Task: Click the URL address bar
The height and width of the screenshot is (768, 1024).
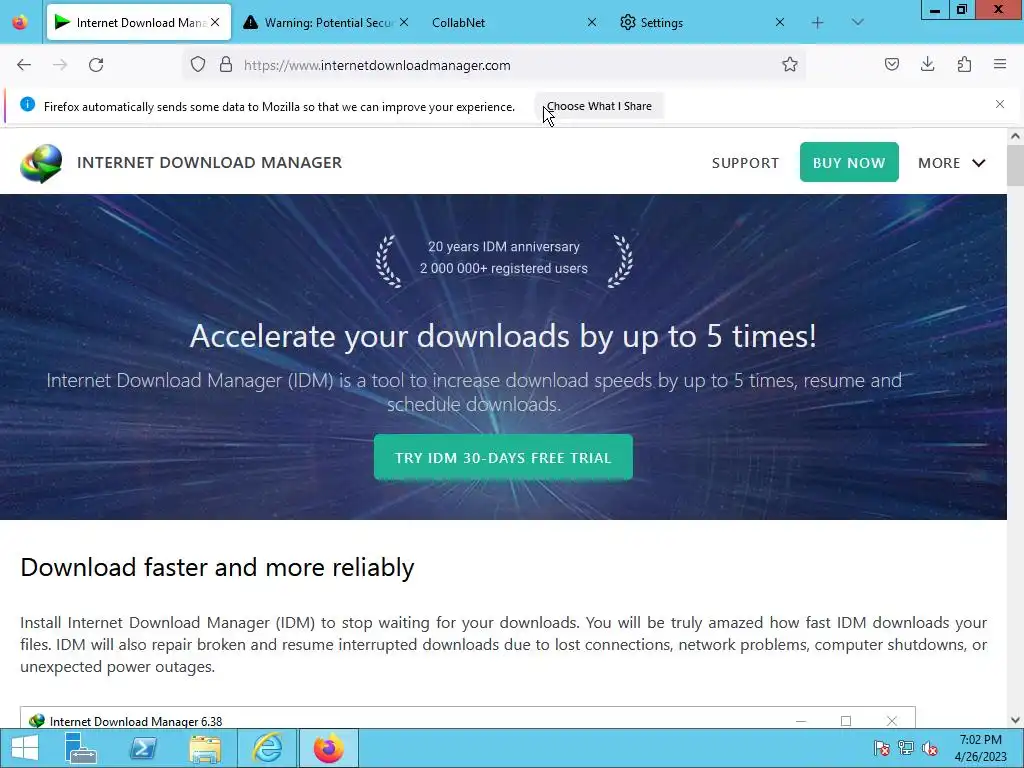Action: click(494, 65)
